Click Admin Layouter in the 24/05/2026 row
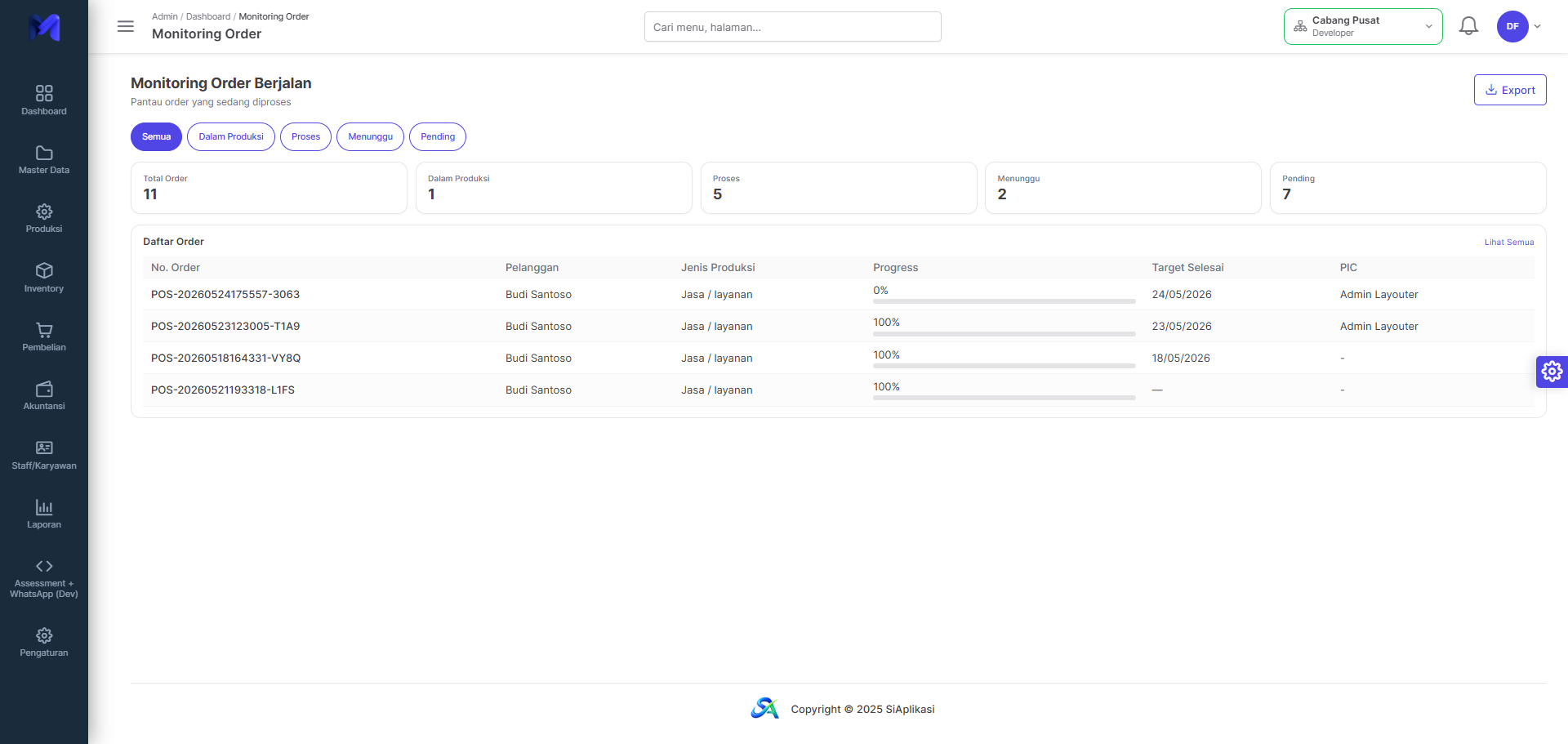Screen dimensions: 1568x744 [1379, 294]
